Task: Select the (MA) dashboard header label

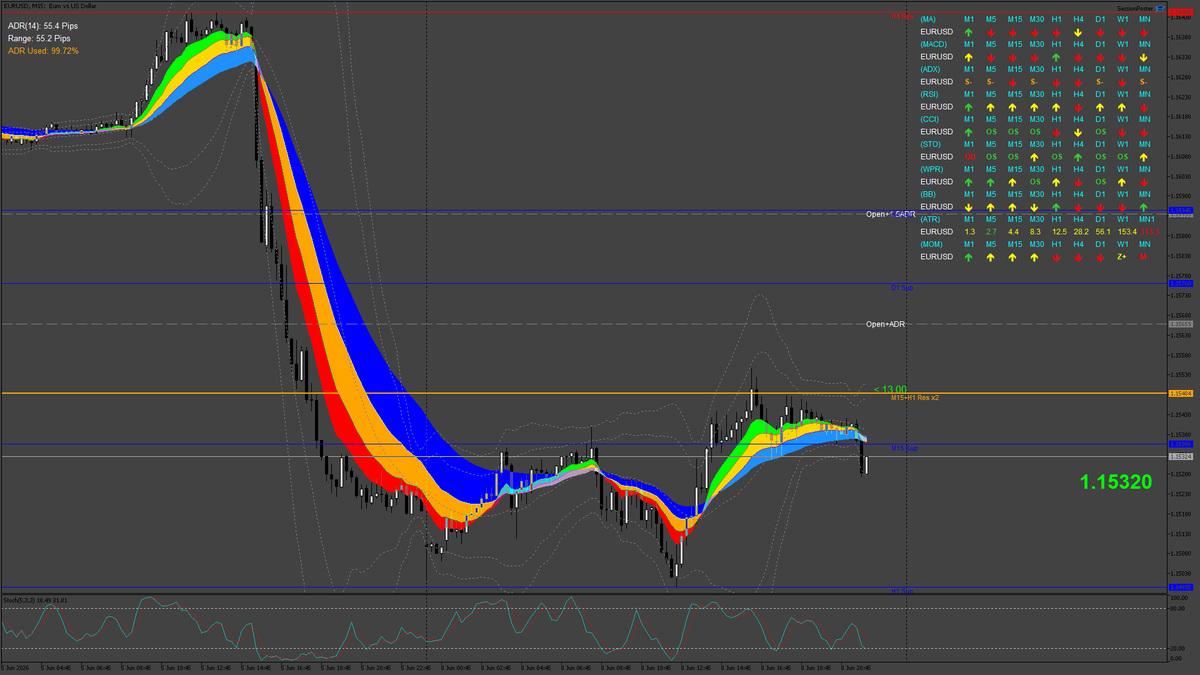Action: 929,19
